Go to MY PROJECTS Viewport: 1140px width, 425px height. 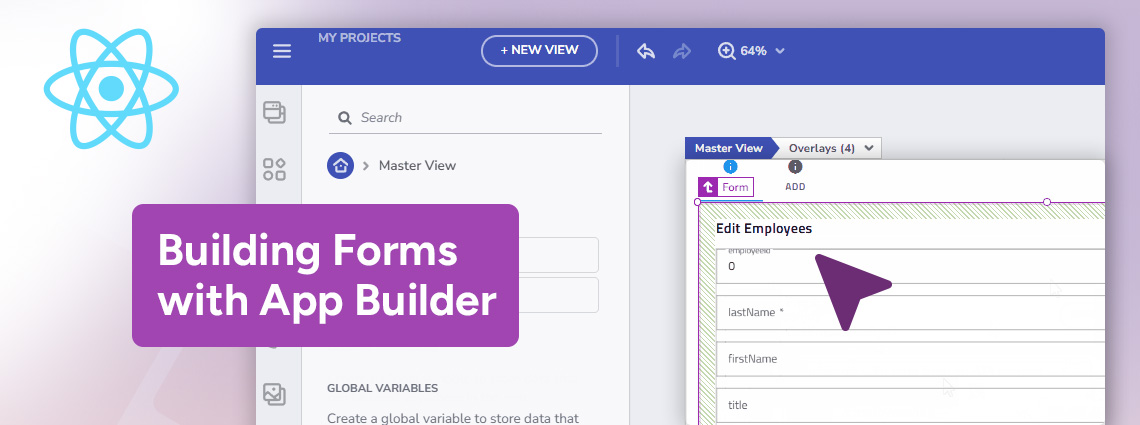coord(359,38)
